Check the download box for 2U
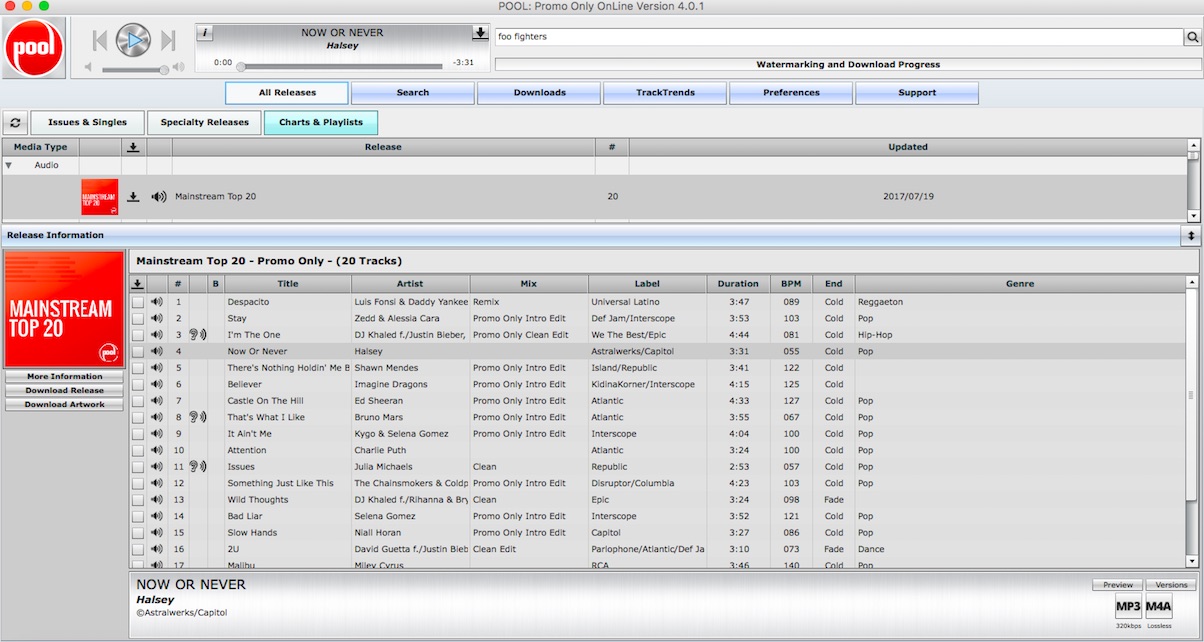This screenshot has width=1204, height=642. pos(138,549)
